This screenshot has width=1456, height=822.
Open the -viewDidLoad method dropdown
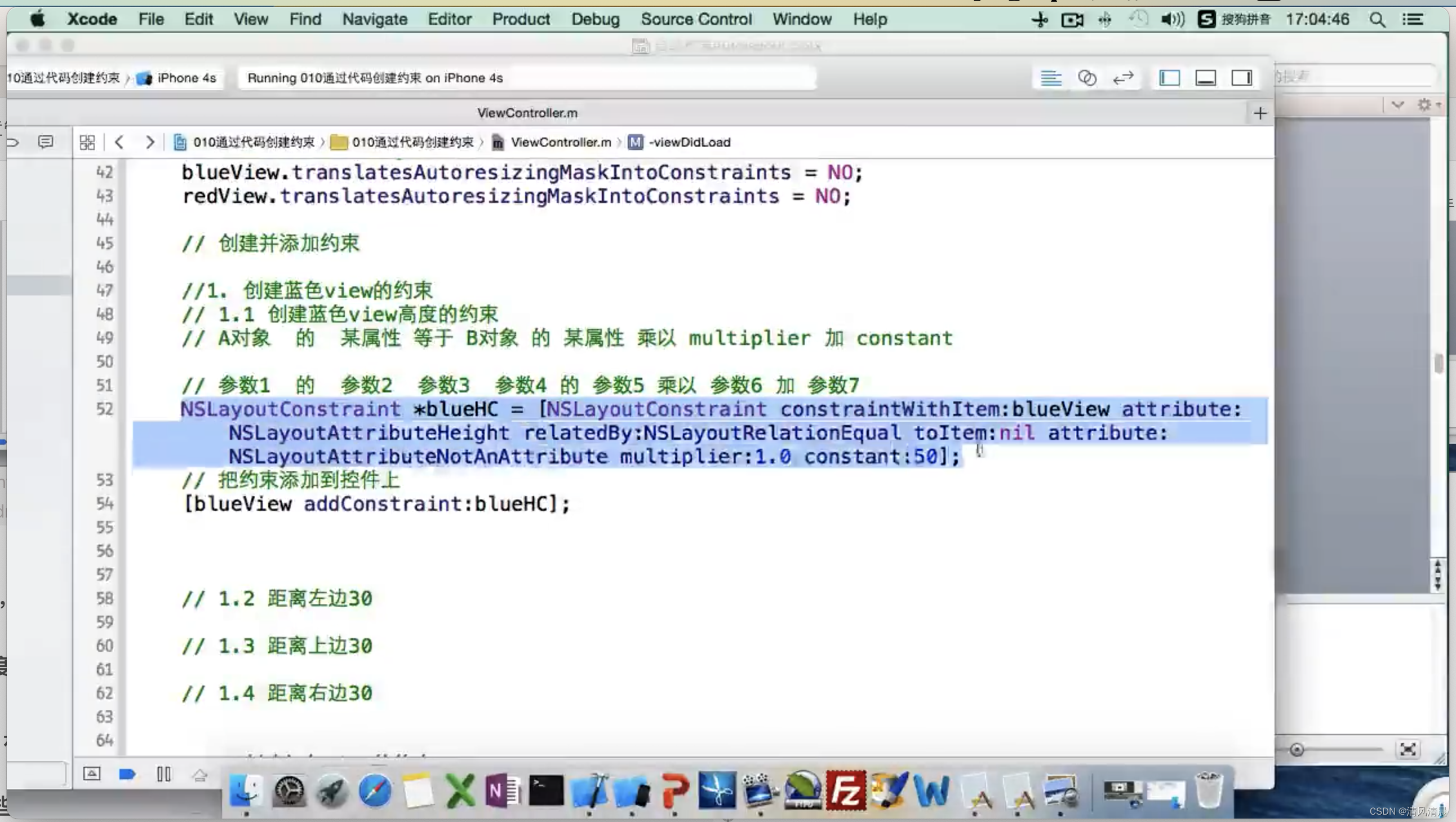[680, 142]
